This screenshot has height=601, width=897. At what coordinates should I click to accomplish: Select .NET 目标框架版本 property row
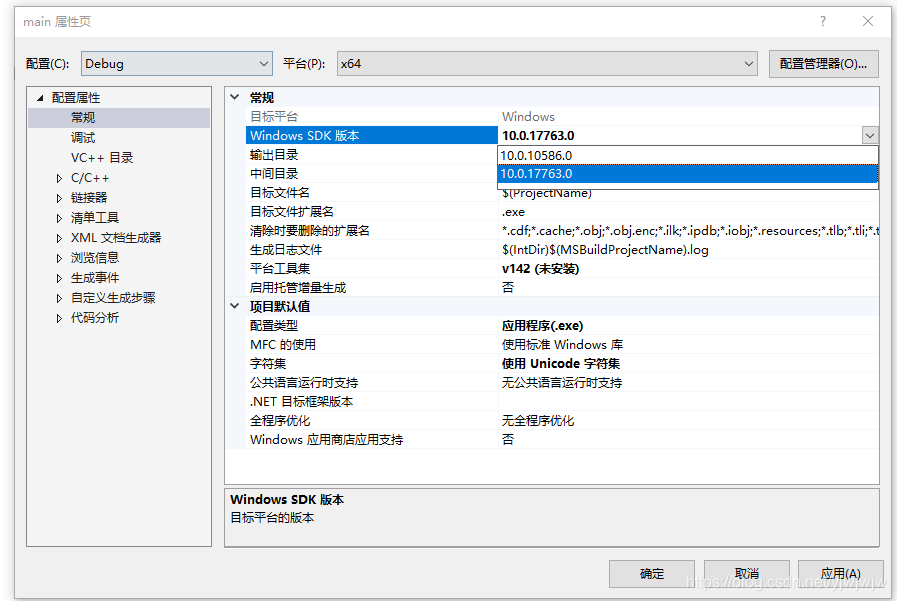(562, 401)
